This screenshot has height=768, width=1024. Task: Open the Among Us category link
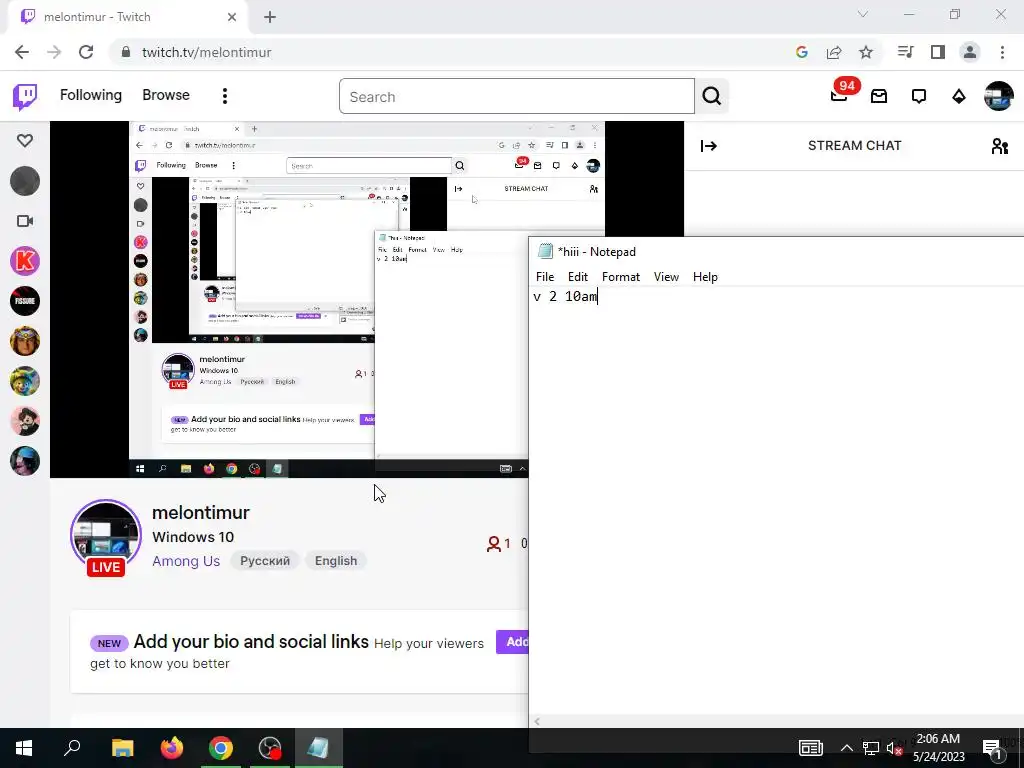pyautogui.click(x=186, y=561)
